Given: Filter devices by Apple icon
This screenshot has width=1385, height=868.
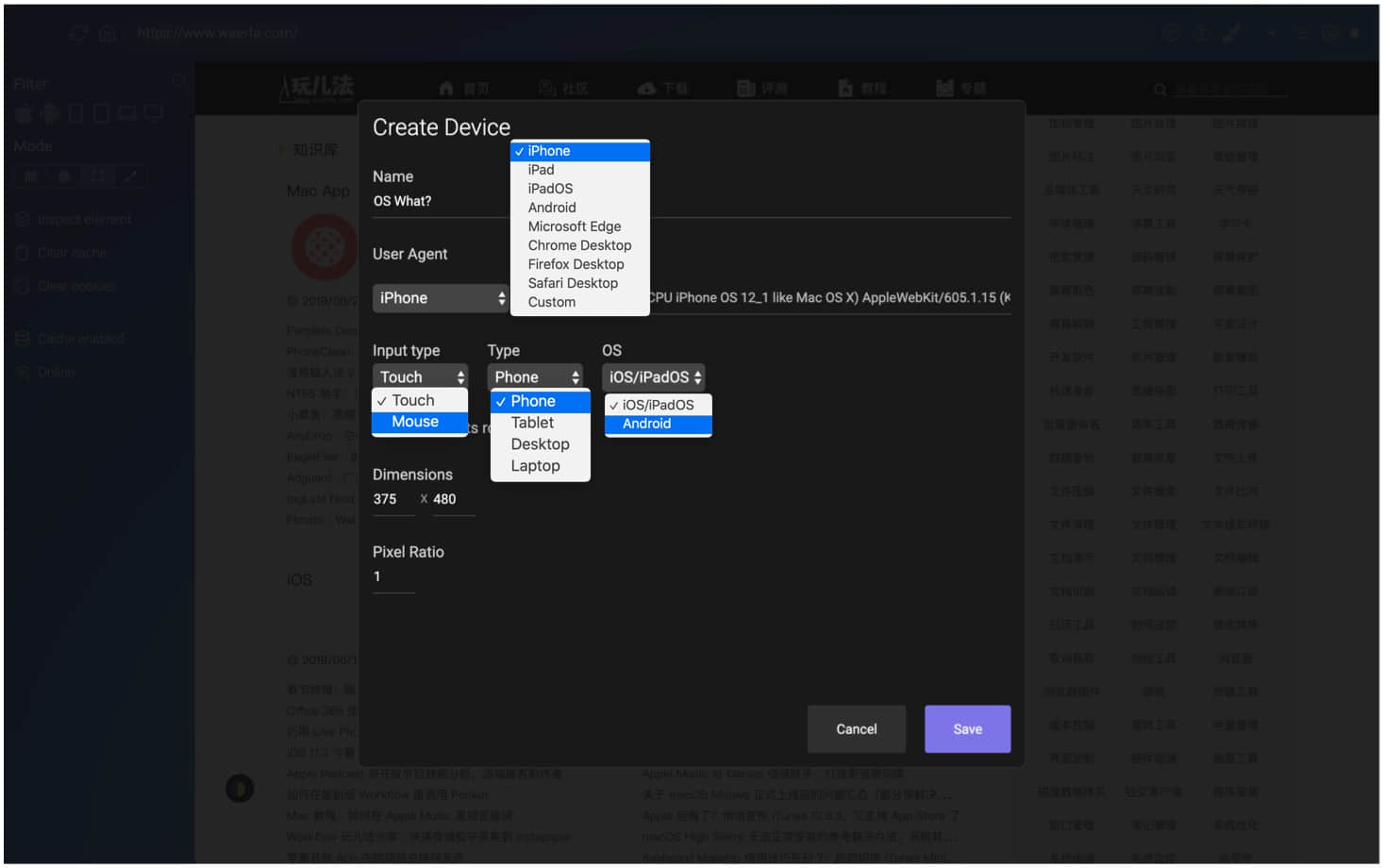Looking at the screenshot, I should (x=24, y=115).
